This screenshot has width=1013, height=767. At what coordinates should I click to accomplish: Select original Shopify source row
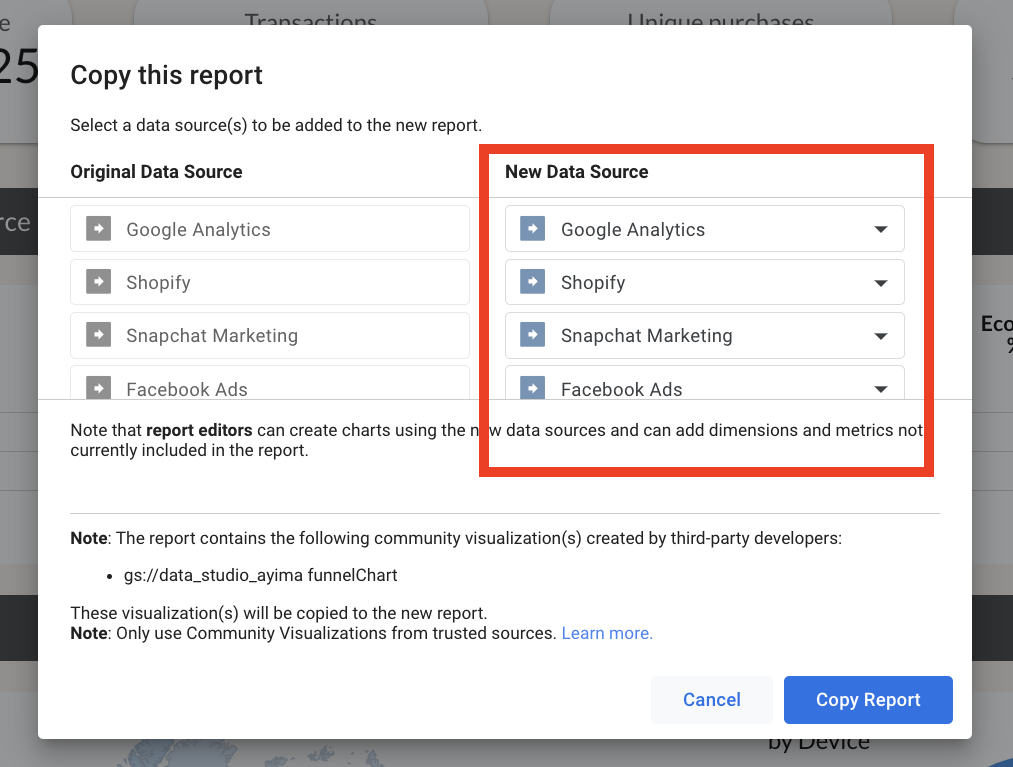pyautogui.click(x=270, y=282)
